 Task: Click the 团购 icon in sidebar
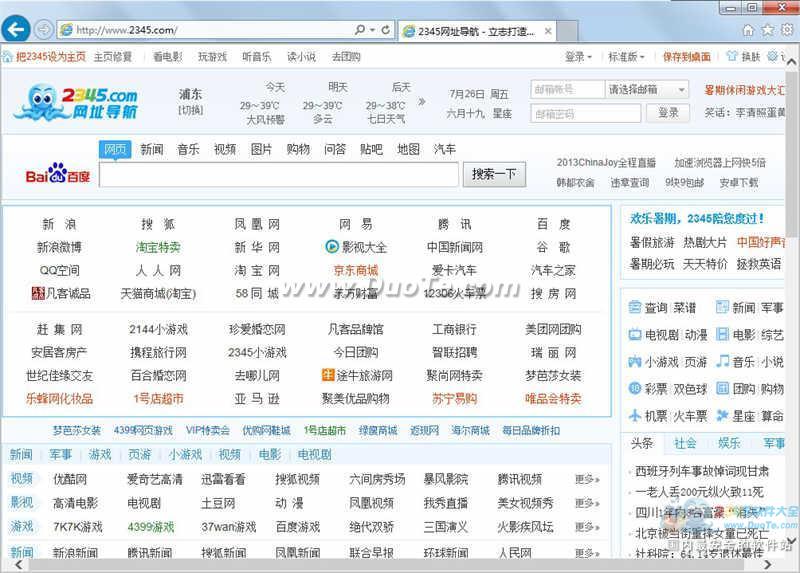722,388
